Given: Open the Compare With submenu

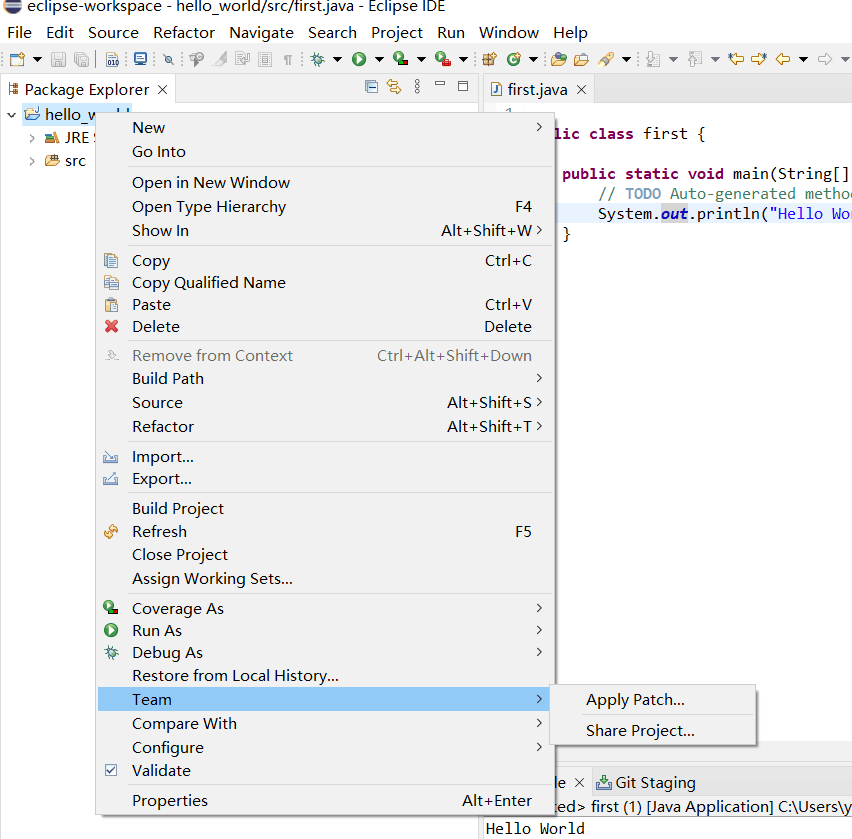Looking at the screenshot, I should point(325,724).
